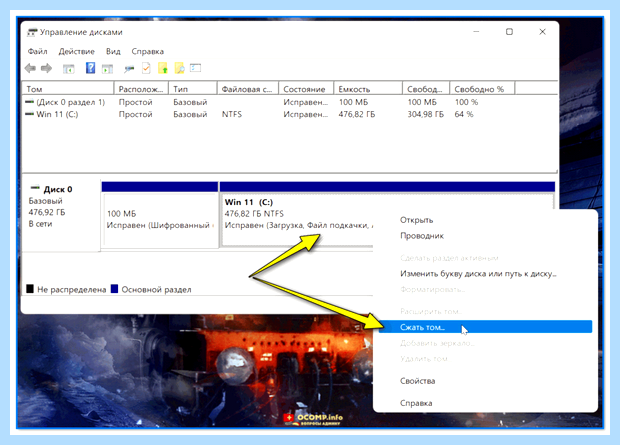
Task: Click the folder with magnifier icon
Action: point(179,68)
